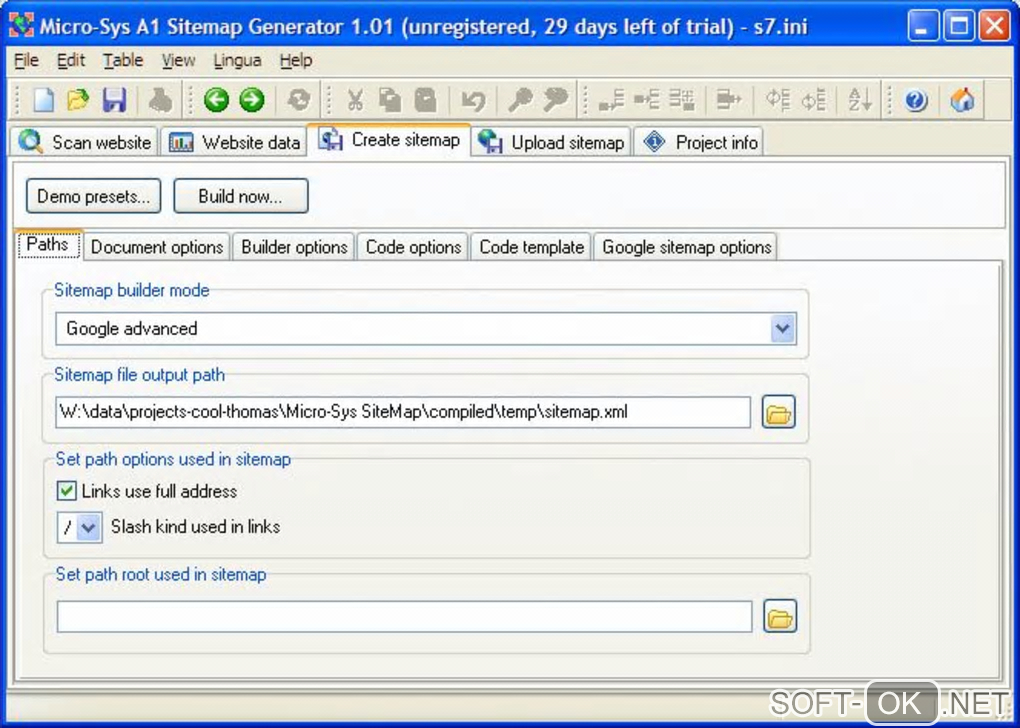Save project using floppy disk icon
The height and width of the screenshot is (728, 1020).
coord(114,100)
